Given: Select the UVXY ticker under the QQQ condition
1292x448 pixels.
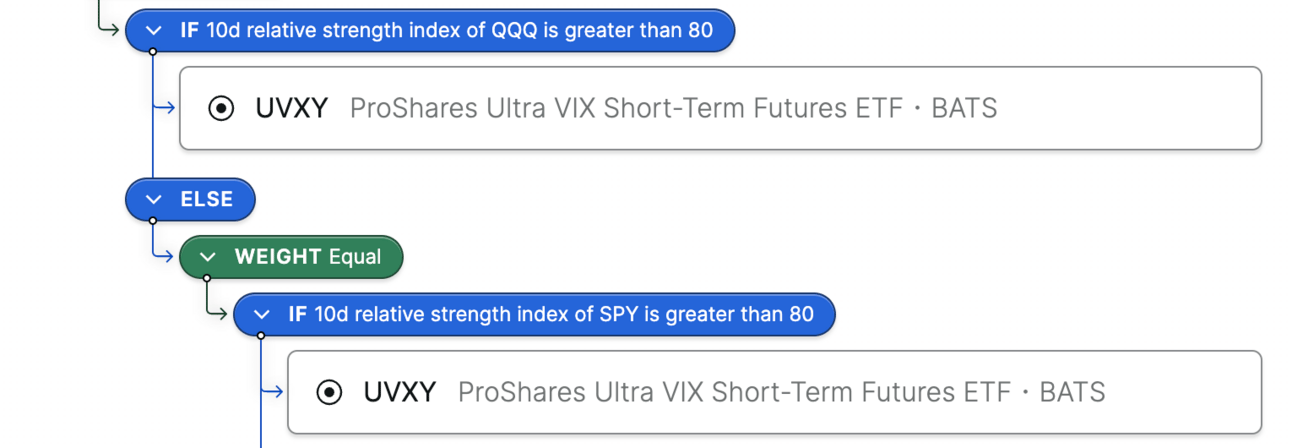Looking at the screenshot, I should pyautogui.click(x=292, y=108).
